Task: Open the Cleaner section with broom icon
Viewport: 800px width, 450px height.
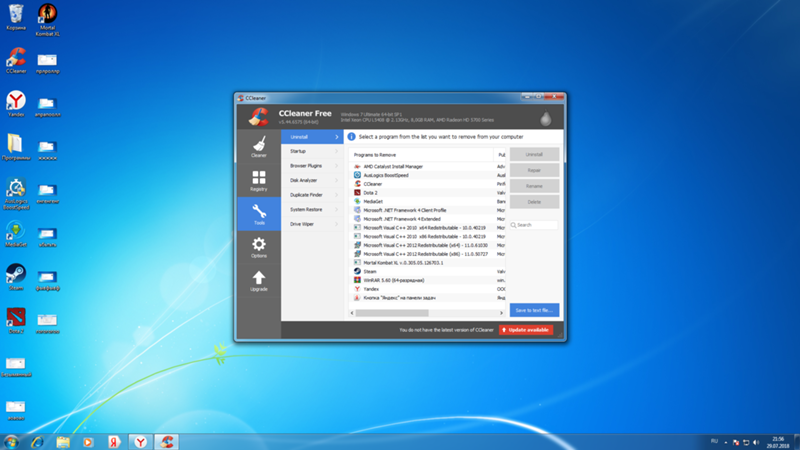Action: coord(259,146)
